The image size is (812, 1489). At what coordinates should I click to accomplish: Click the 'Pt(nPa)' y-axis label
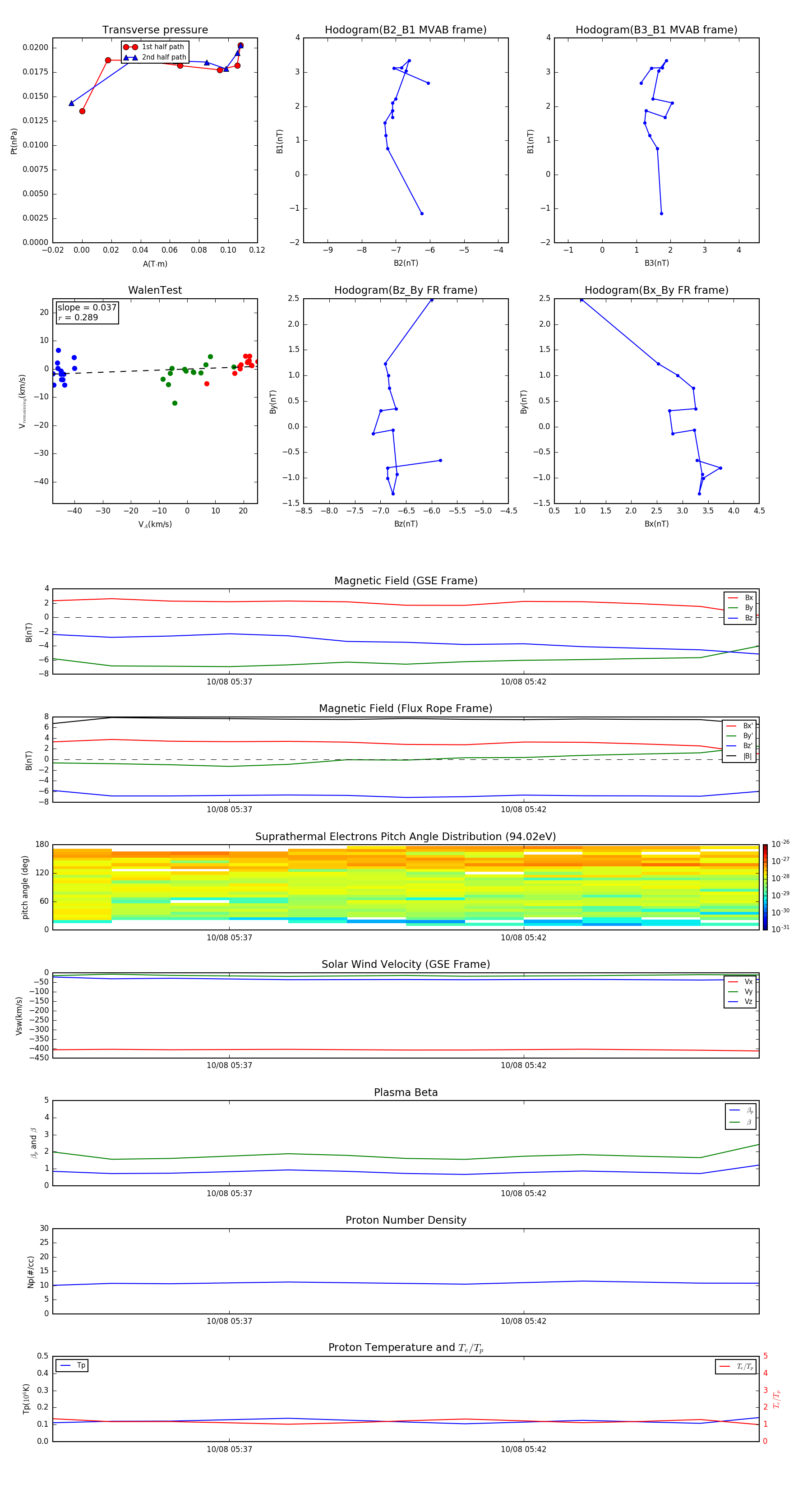14,141
